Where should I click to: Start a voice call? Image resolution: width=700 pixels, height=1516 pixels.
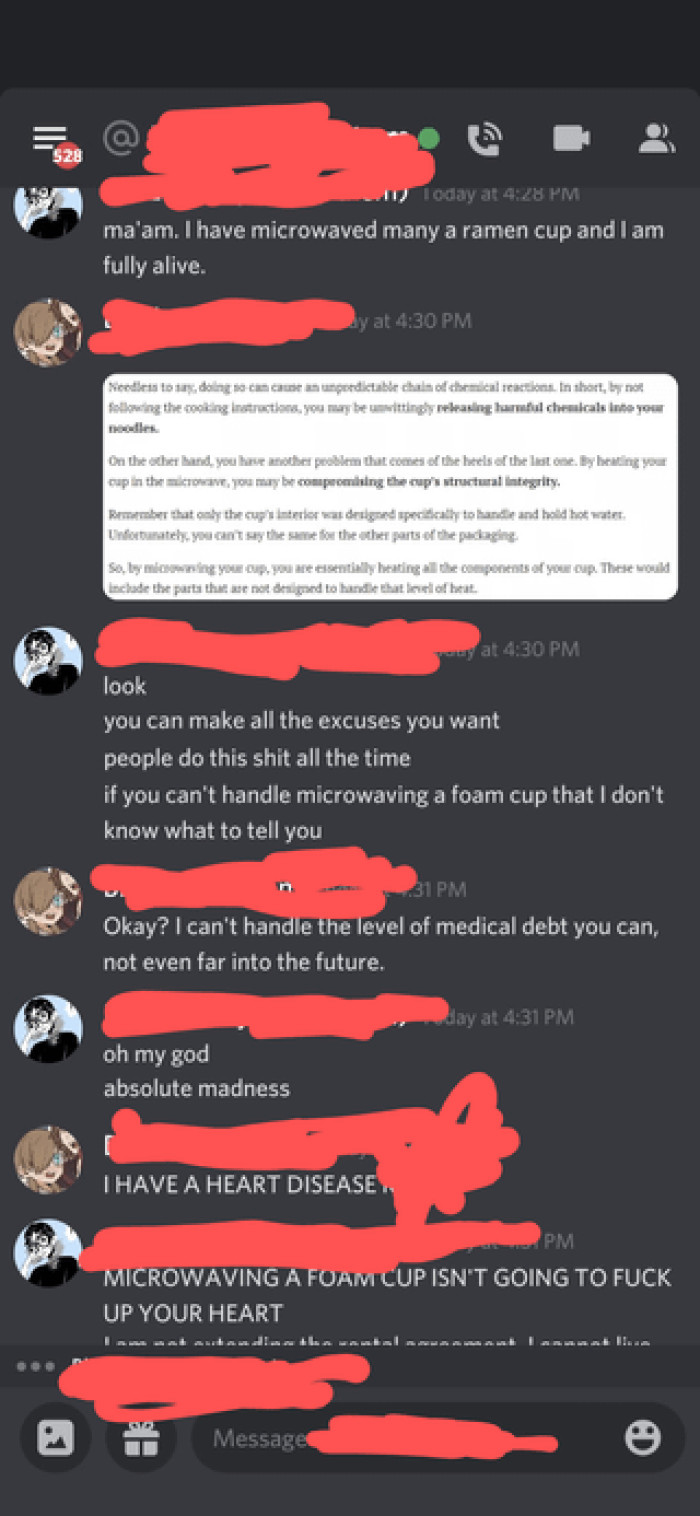(x=484, y=139)
